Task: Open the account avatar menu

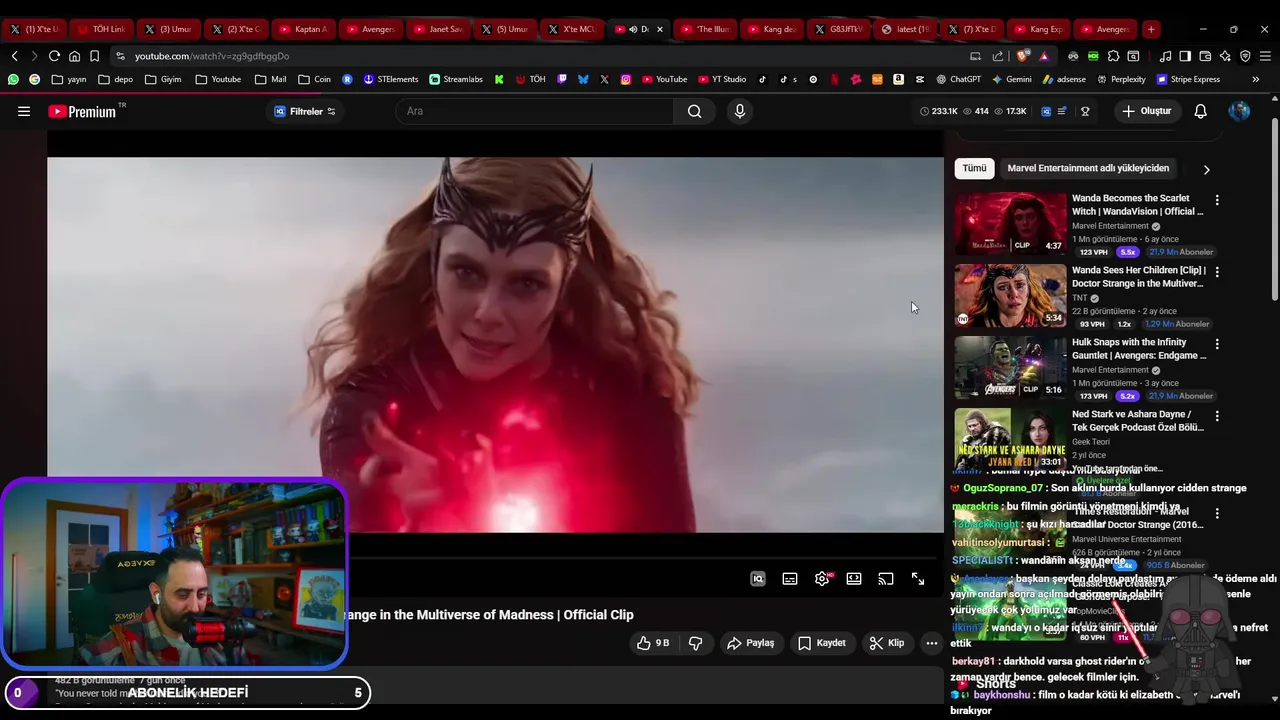Action: (1239, 111)
